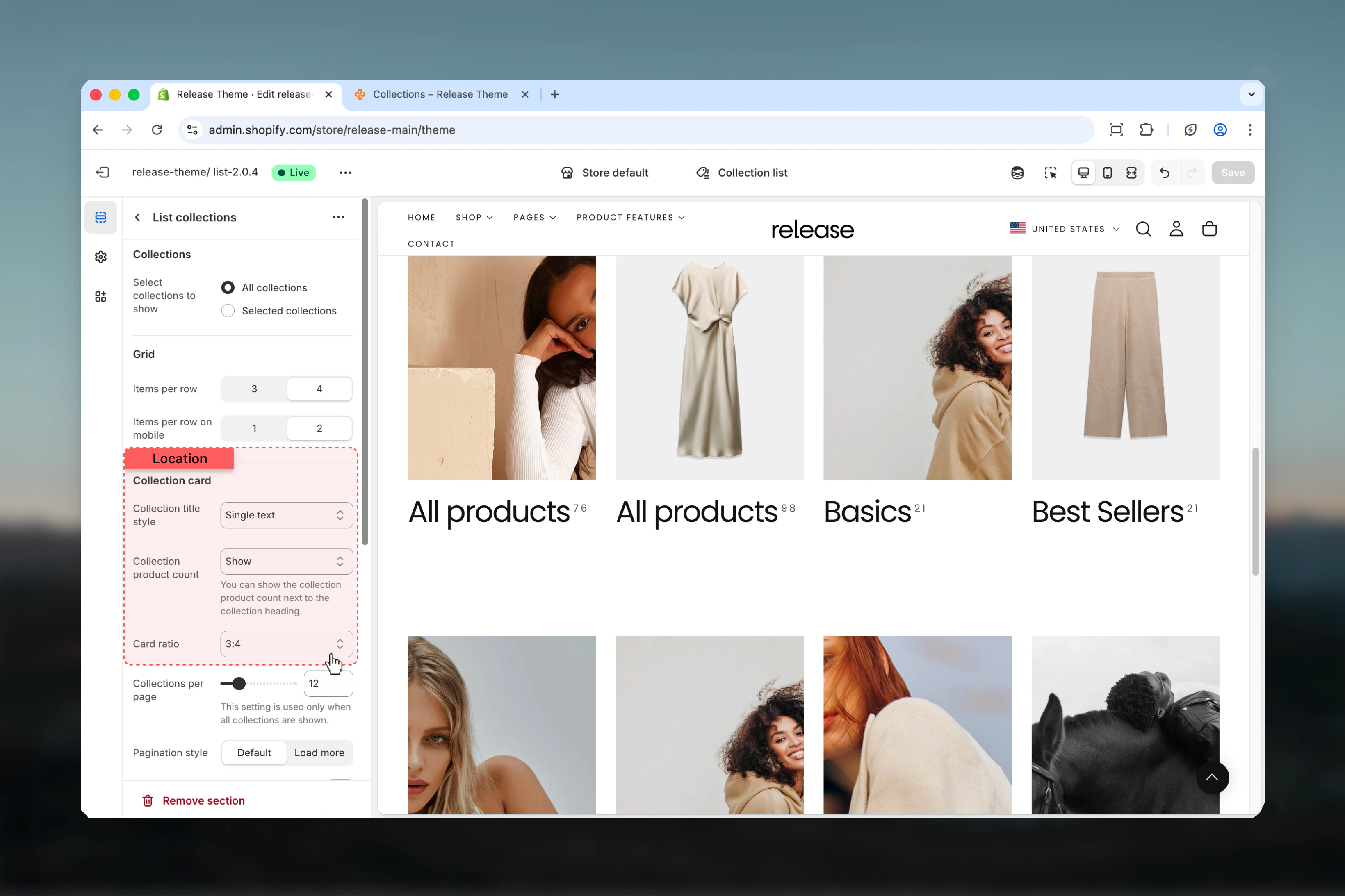Image resolution: width=1345 pixels, height=896 pixels.
Task: Click the back-to-top arrow button in the preview
Action: [x=1213, y=778]
